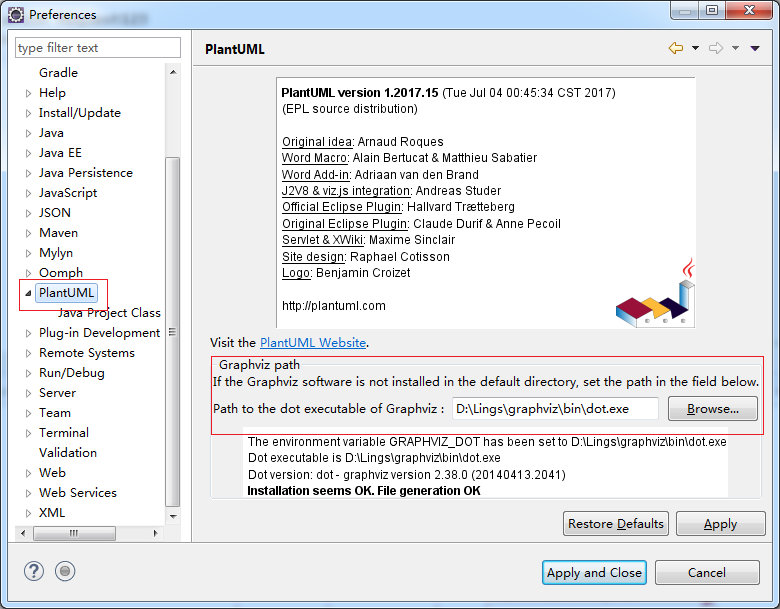Open the preferences page view menu
The height and width of the screenshot is (609, 780).
click(755, 48)
